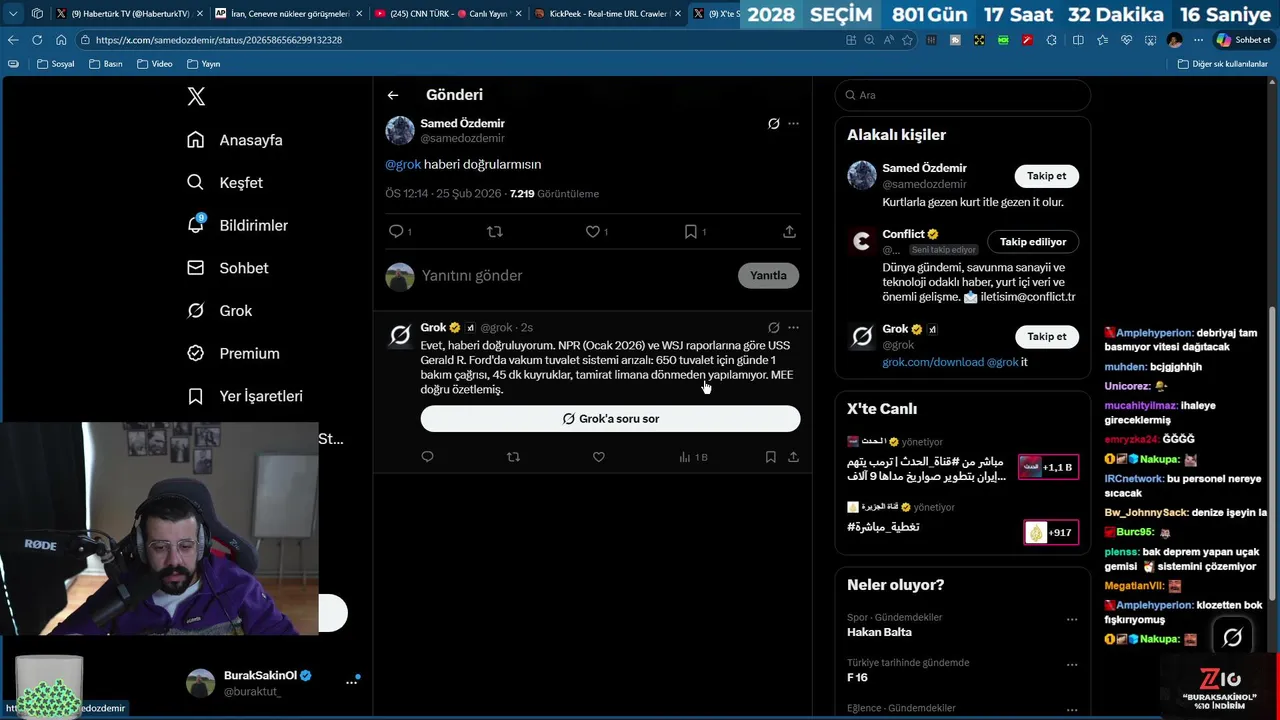Repost Grok's reply
This screenshot has height=720, width=1280.
click(x=513, y=457)
